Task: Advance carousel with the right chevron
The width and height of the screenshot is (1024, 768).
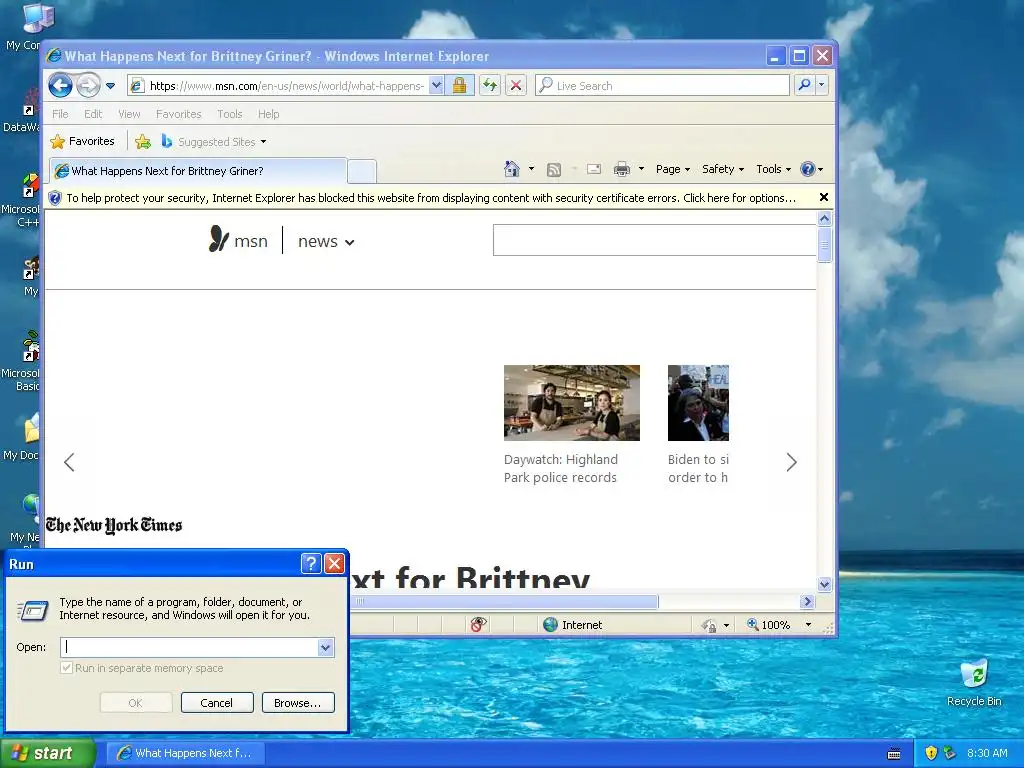Action: (792, 462)
